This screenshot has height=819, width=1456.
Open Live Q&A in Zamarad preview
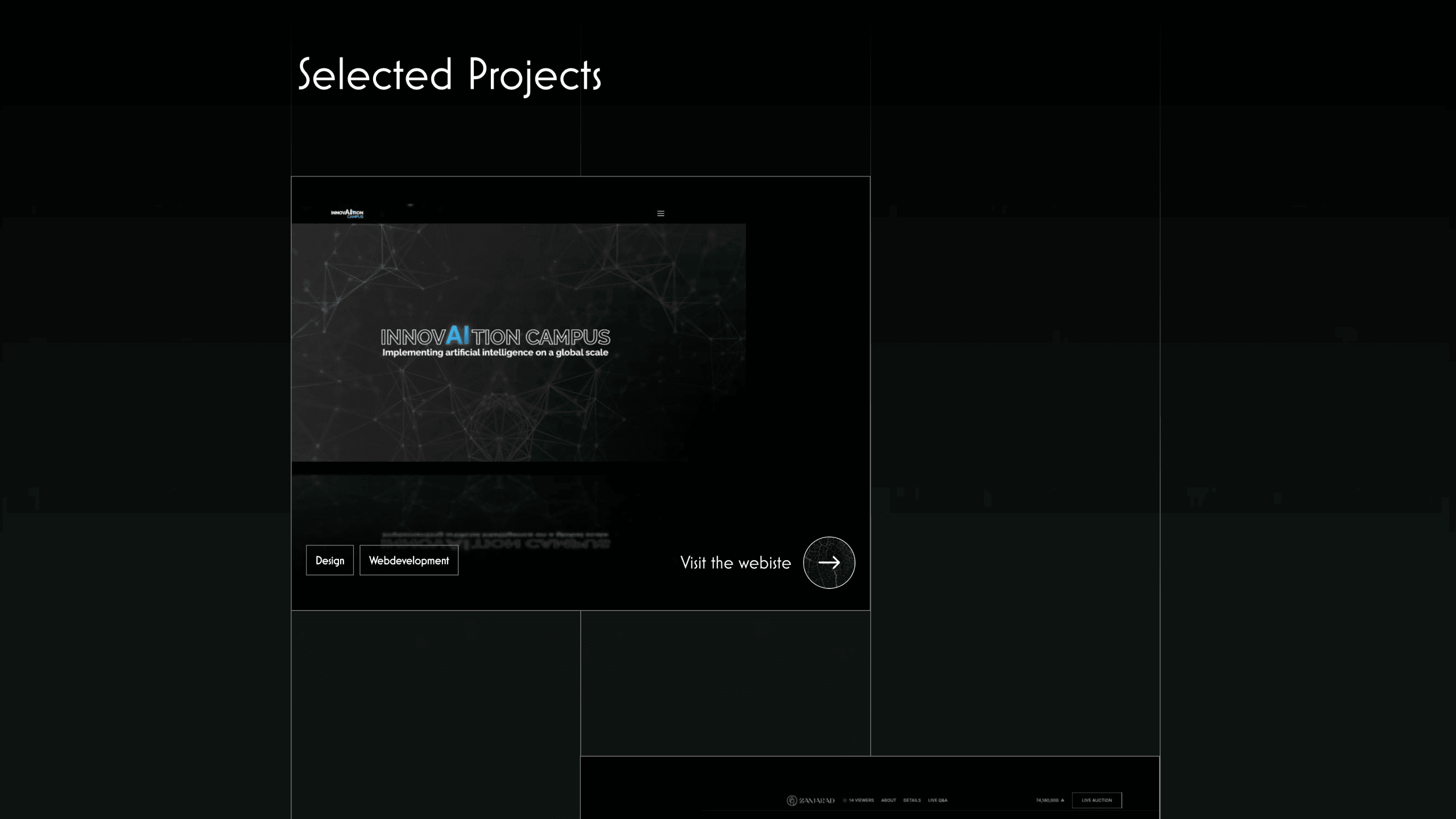tap(937, 800)
